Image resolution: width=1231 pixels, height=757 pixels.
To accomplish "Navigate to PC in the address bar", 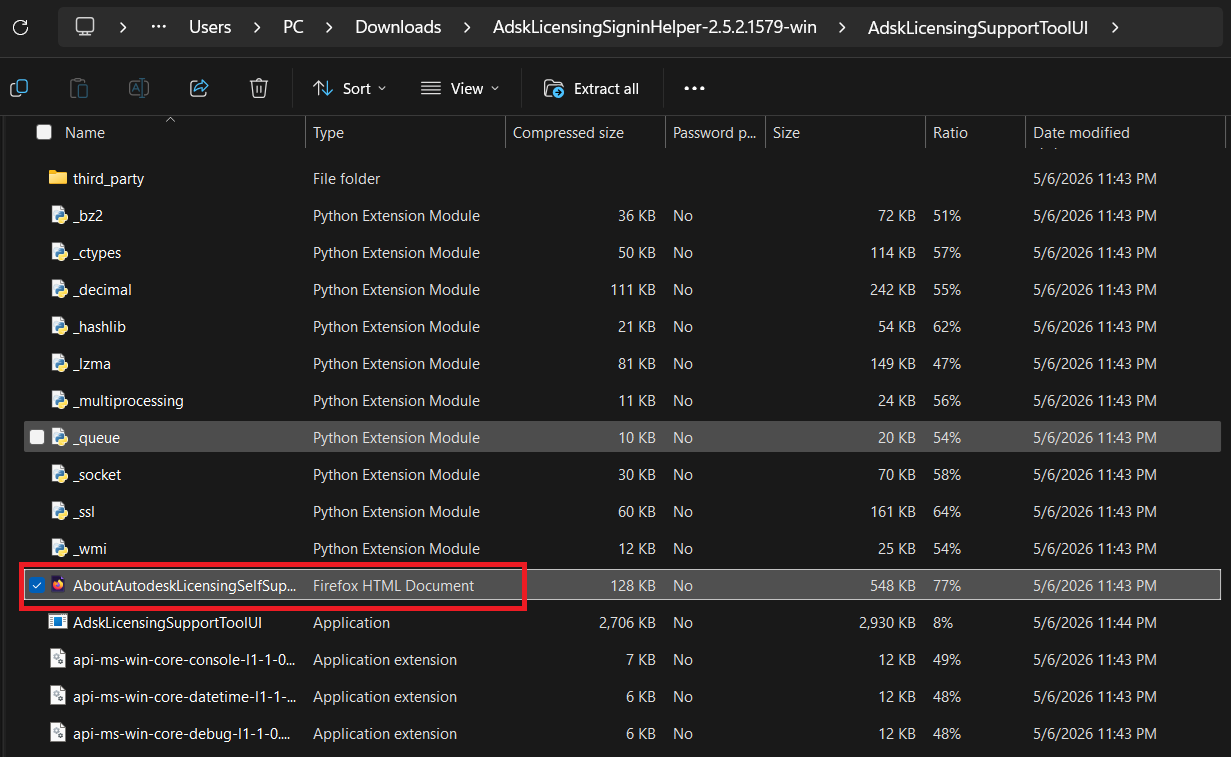I will [293, 27].
